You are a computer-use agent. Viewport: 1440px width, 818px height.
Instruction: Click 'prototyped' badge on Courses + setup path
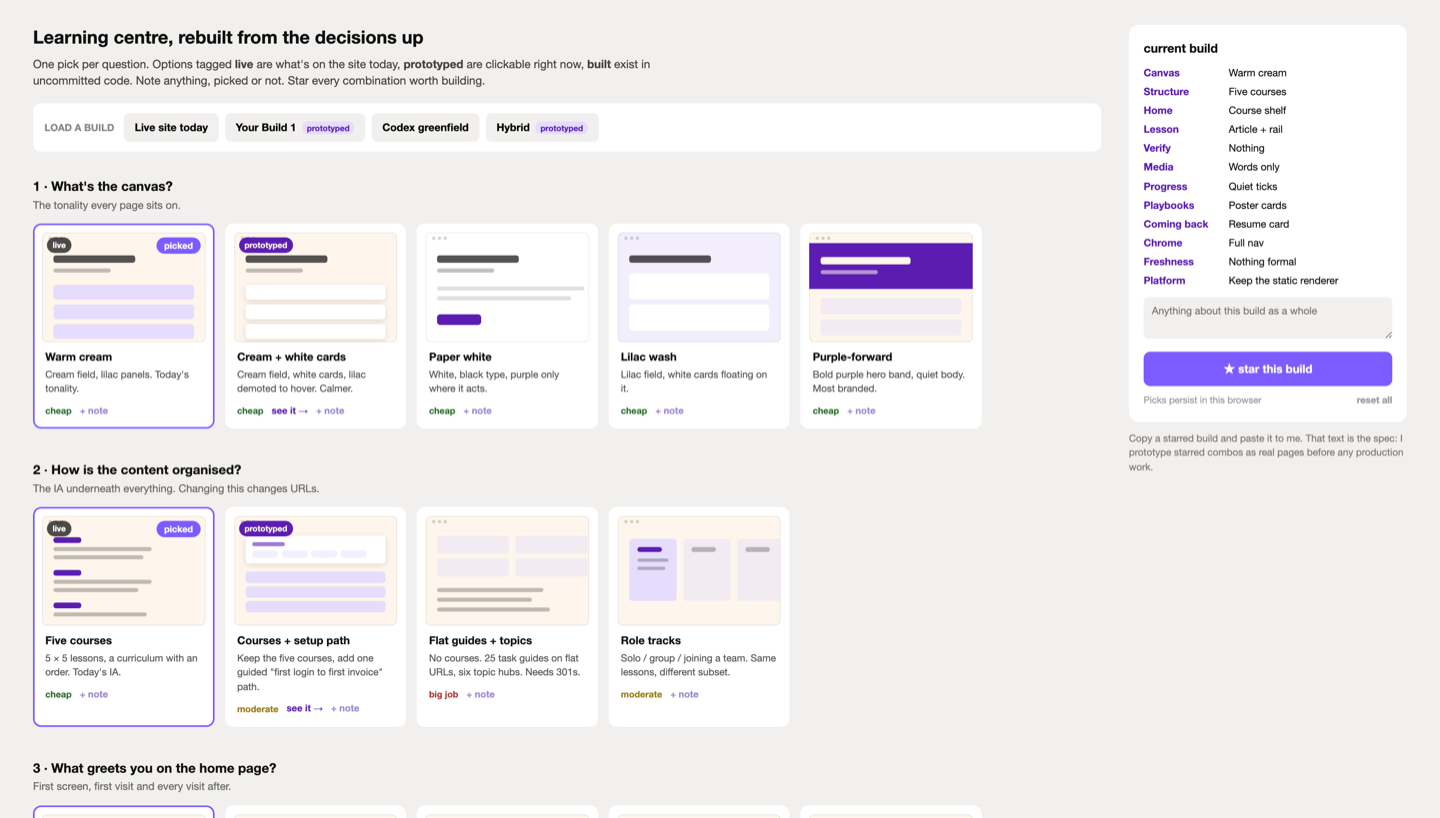pos(266,529)
